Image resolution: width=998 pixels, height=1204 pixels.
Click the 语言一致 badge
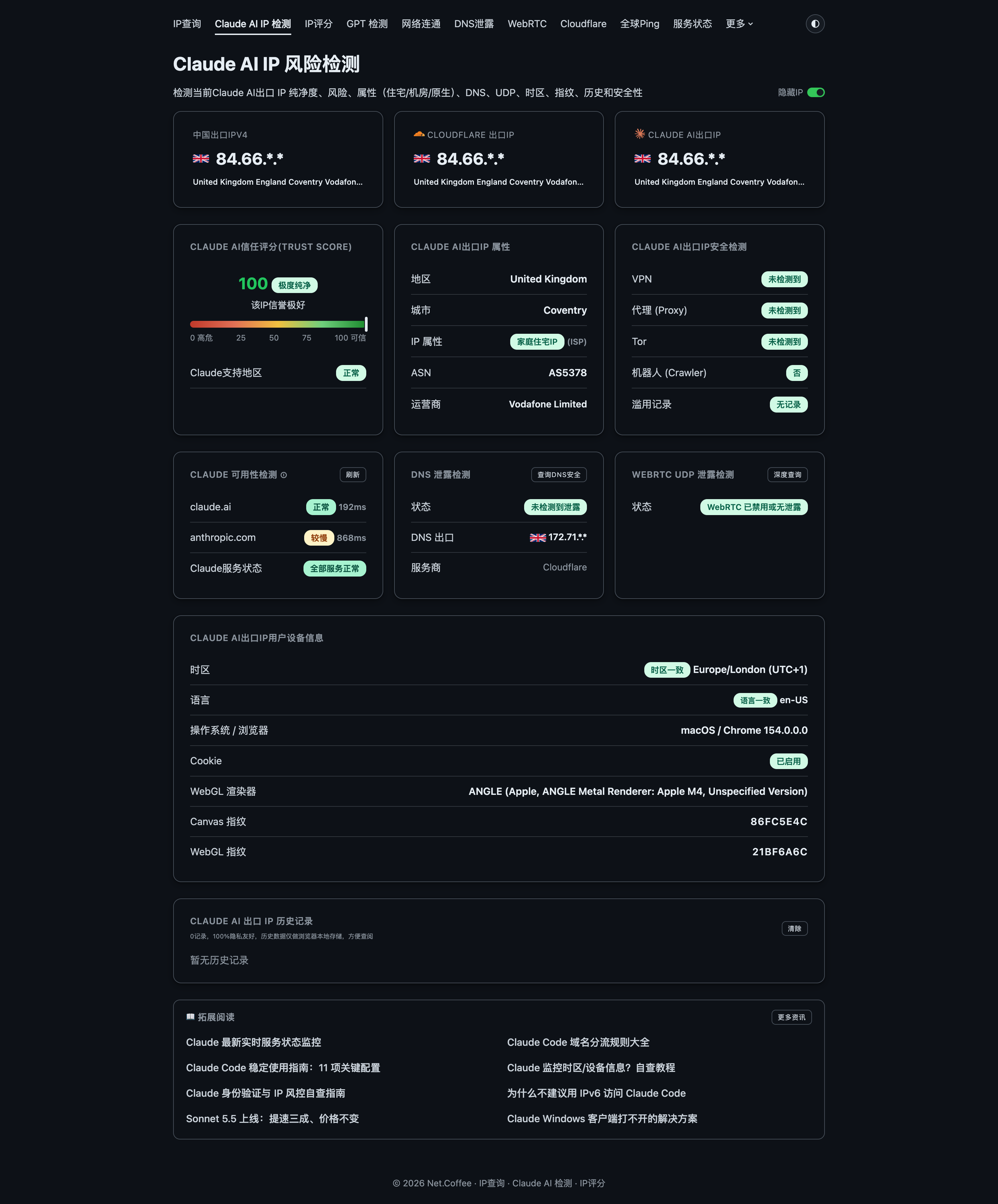pyautogui.click(x=755, y=700)
